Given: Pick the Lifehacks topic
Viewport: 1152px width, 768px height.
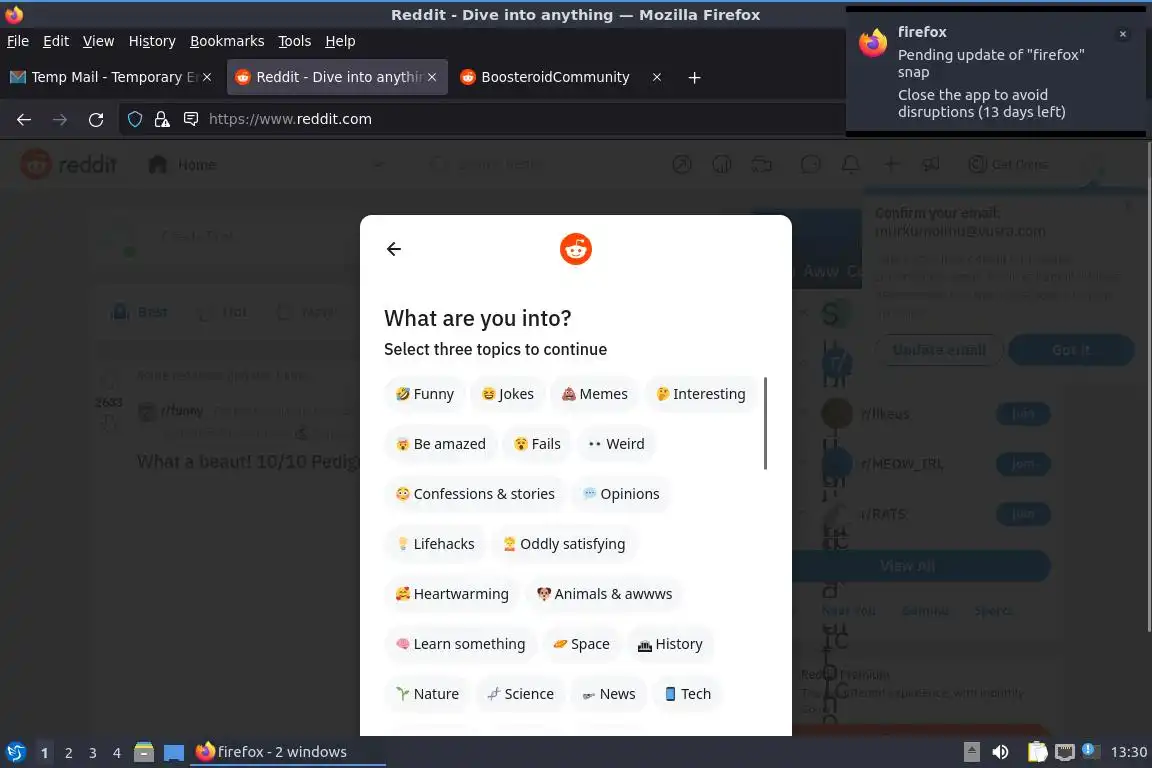Looking at the screenshot, I should (x=435, y=544).
